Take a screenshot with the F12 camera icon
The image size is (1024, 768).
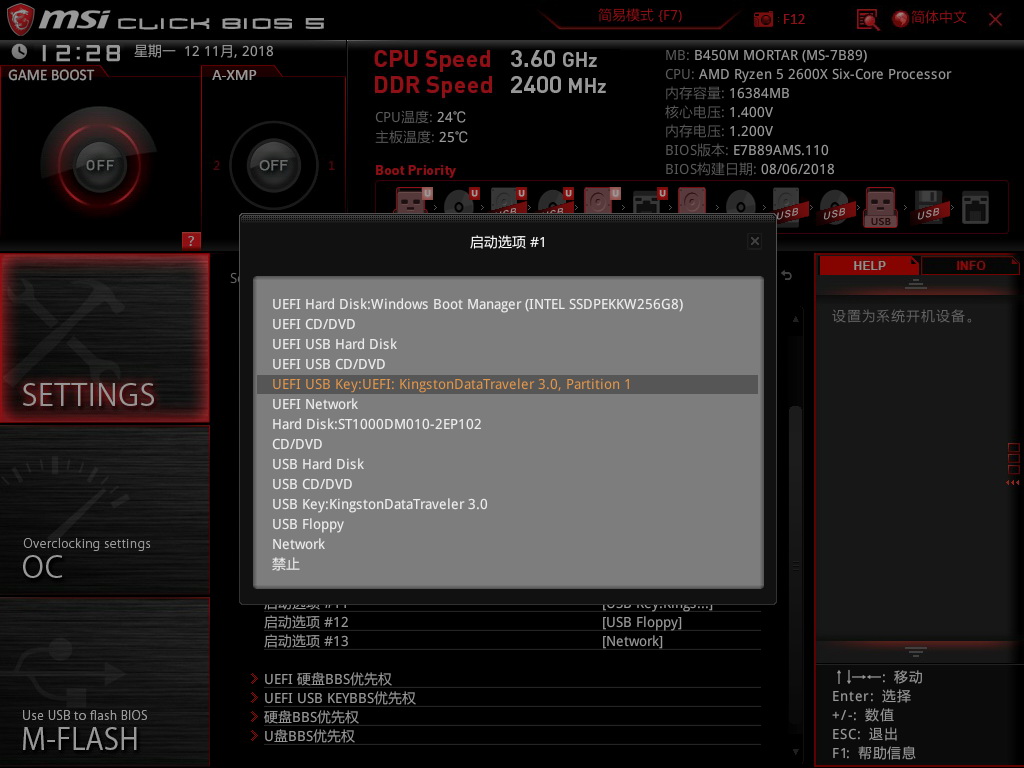pos(763,19)
